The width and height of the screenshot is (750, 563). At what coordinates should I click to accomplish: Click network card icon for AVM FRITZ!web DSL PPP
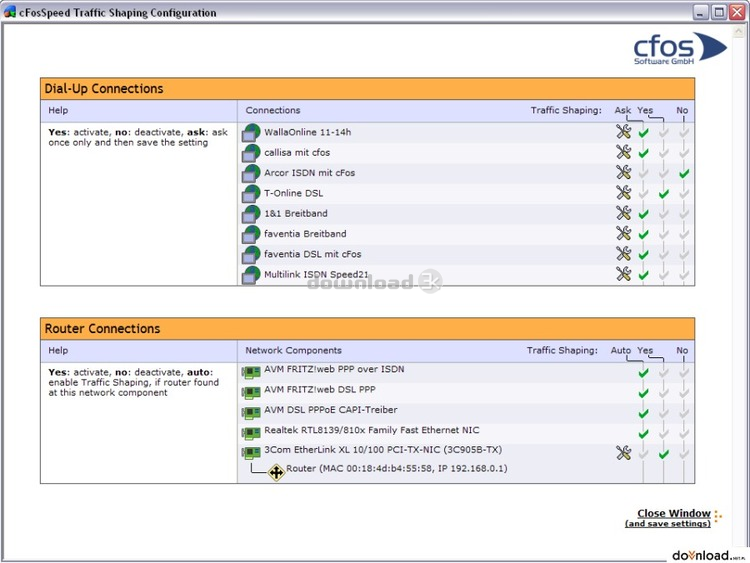pos(251,392)
